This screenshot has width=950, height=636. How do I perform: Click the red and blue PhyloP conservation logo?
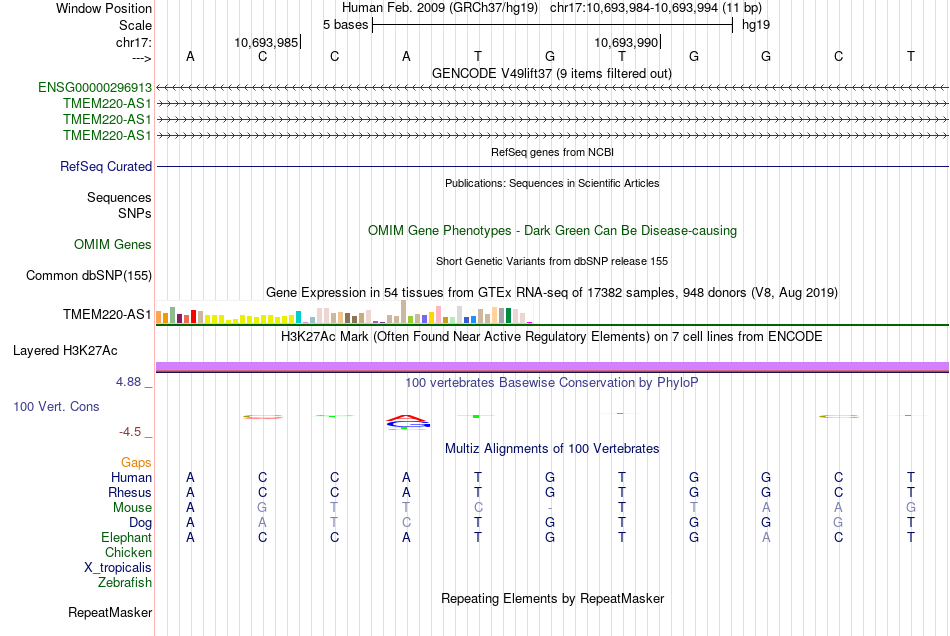pyautogui.click(x=408, y=422)
